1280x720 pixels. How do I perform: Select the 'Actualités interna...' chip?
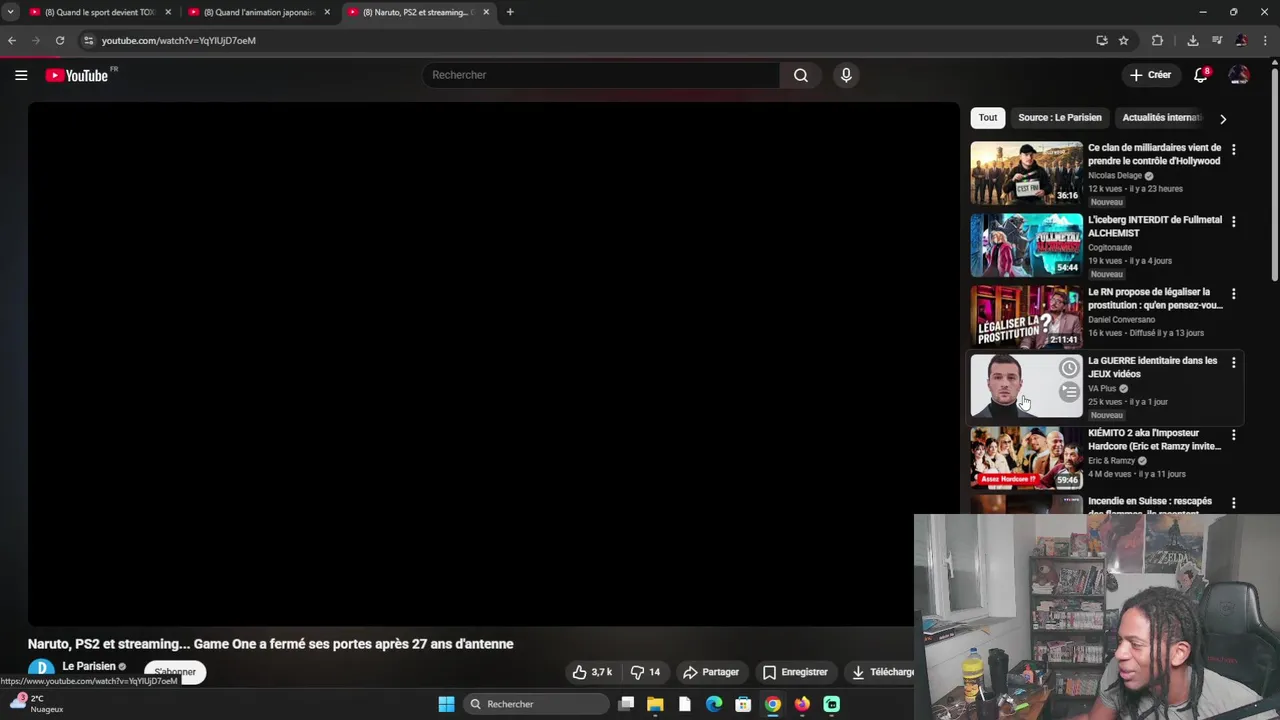(x=1162, y=118)
